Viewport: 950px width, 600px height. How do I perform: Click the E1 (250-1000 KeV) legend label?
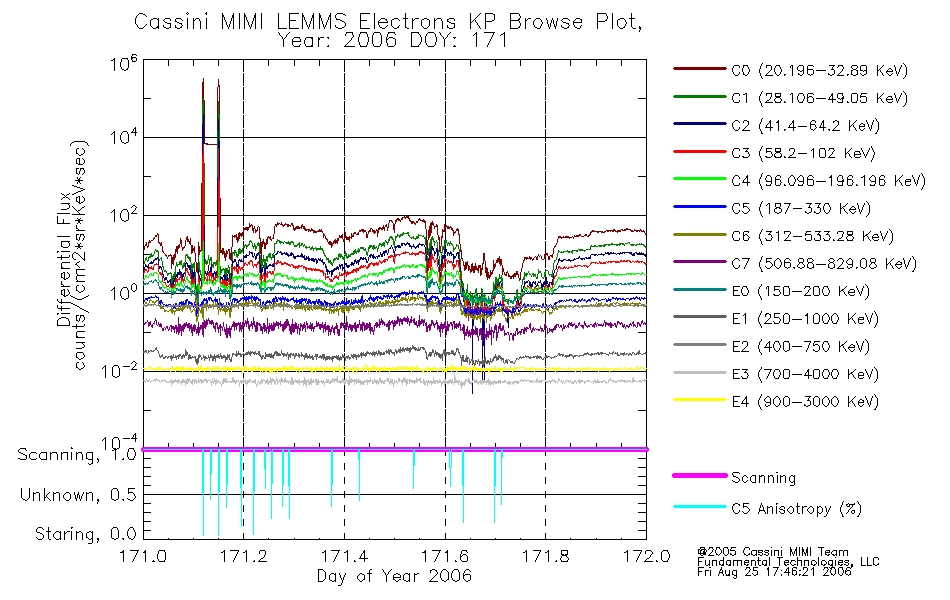pos(805,319)
